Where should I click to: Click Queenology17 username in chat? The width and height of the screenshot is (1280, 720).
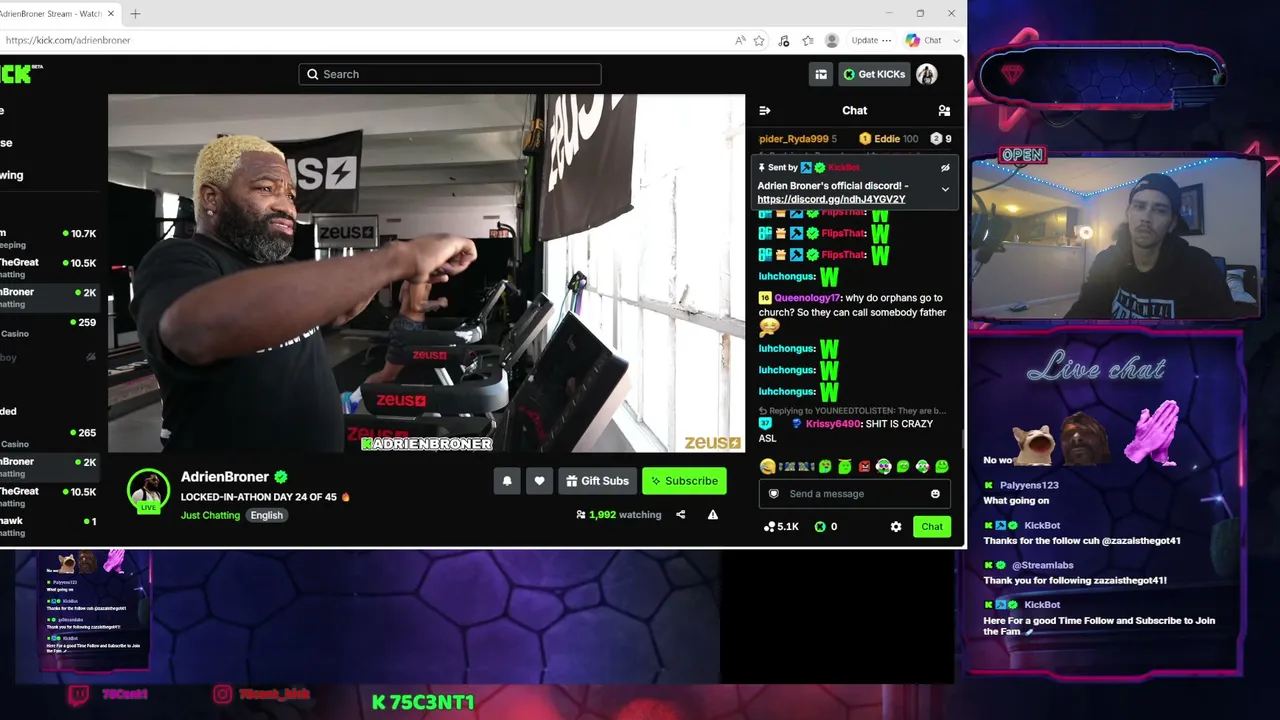(807, 298)
